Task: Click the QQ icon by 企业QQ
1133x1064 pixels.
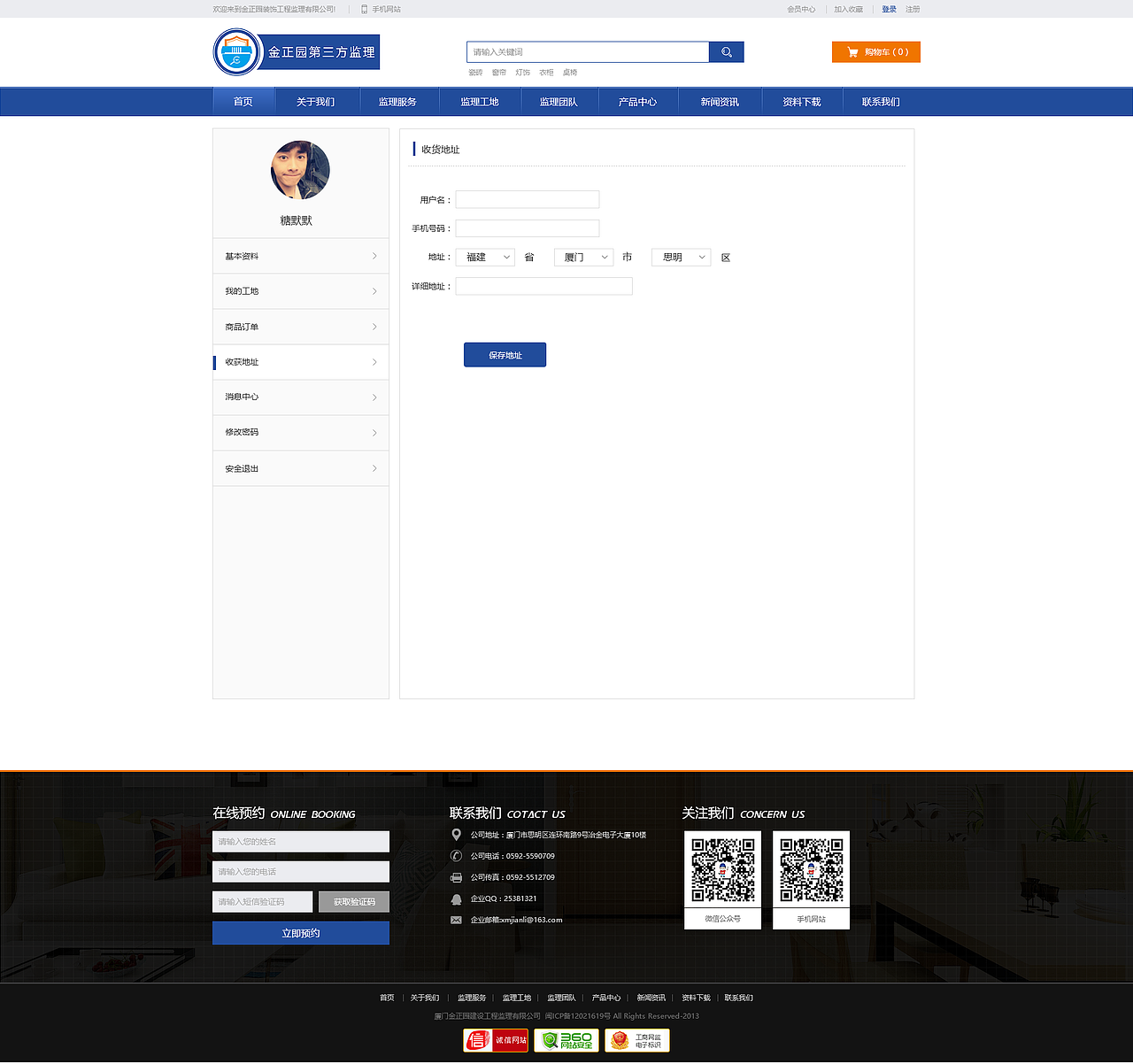Action: coord(456,898)
